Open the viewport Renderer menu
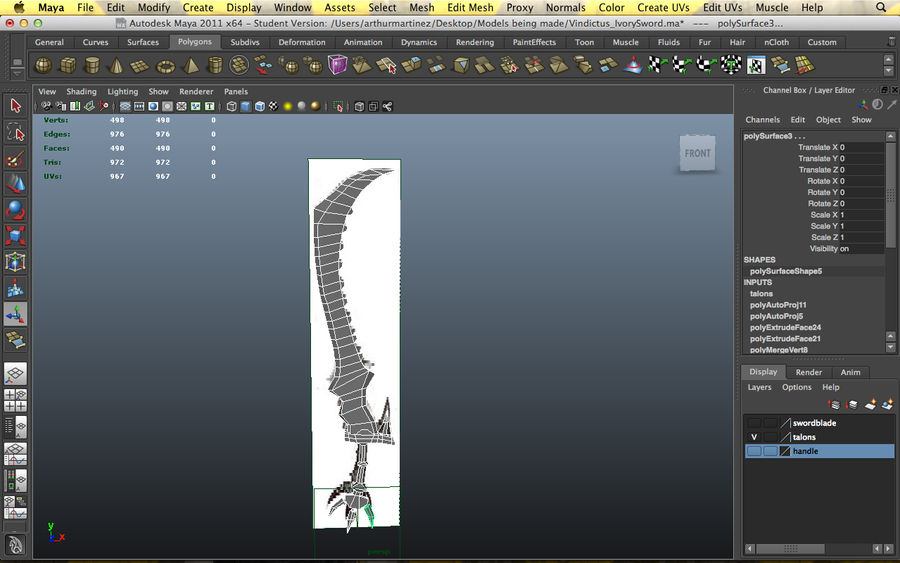 (x=196, y=91)
